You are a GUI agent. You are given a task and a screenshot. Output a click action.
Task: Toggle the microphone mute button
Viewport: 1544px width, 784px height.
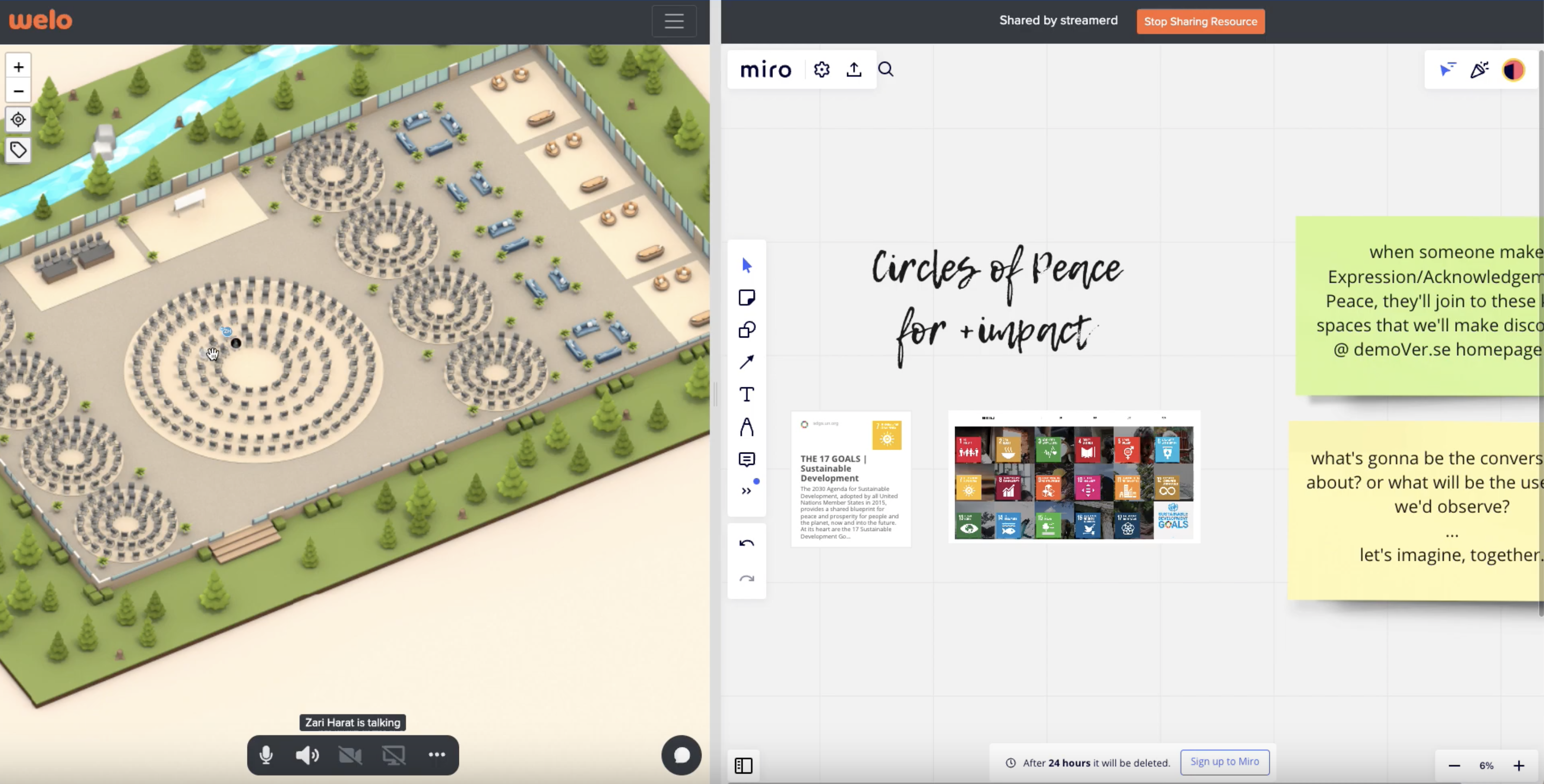click(x=266, y=755)
